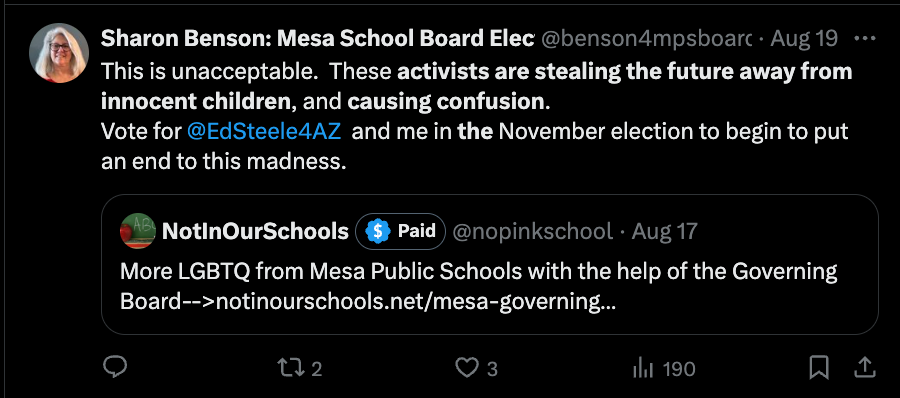Screen dimensions: 900x398
Task: Click the @benson4mpsboard handle
Action: (x=646, y=38)
